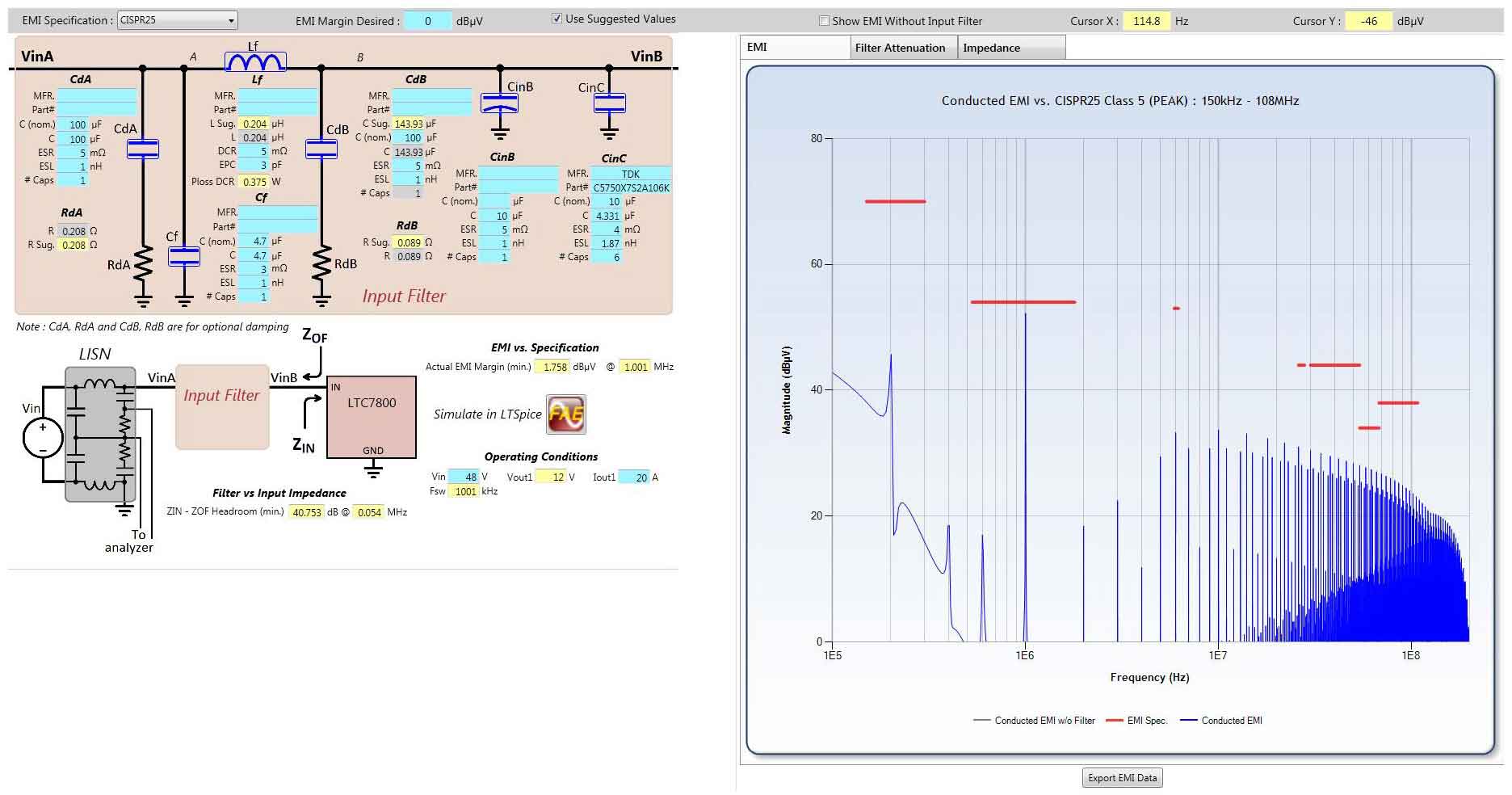Click the Export EMI Data button
Screen dimensions: 1512x795
pos(1122,777)
